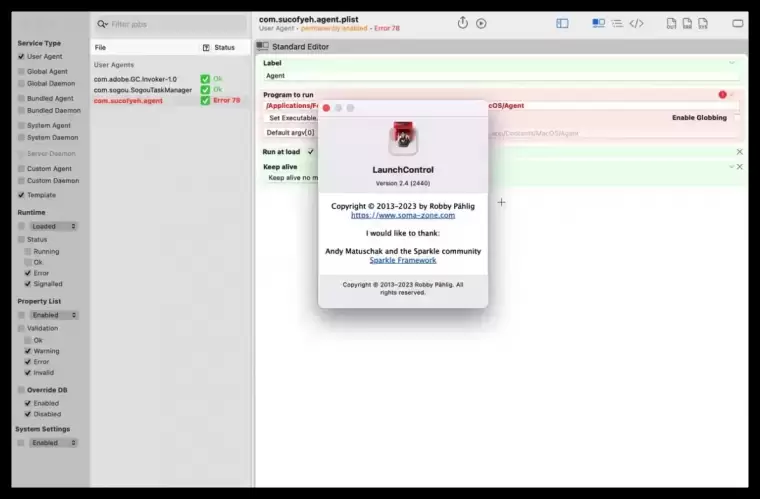Image resolution: width=760 pixels, height=499 pixels.
Task: Toggle enabled checkbox for com.sucofyeh.agent
Action: [205, 100]
